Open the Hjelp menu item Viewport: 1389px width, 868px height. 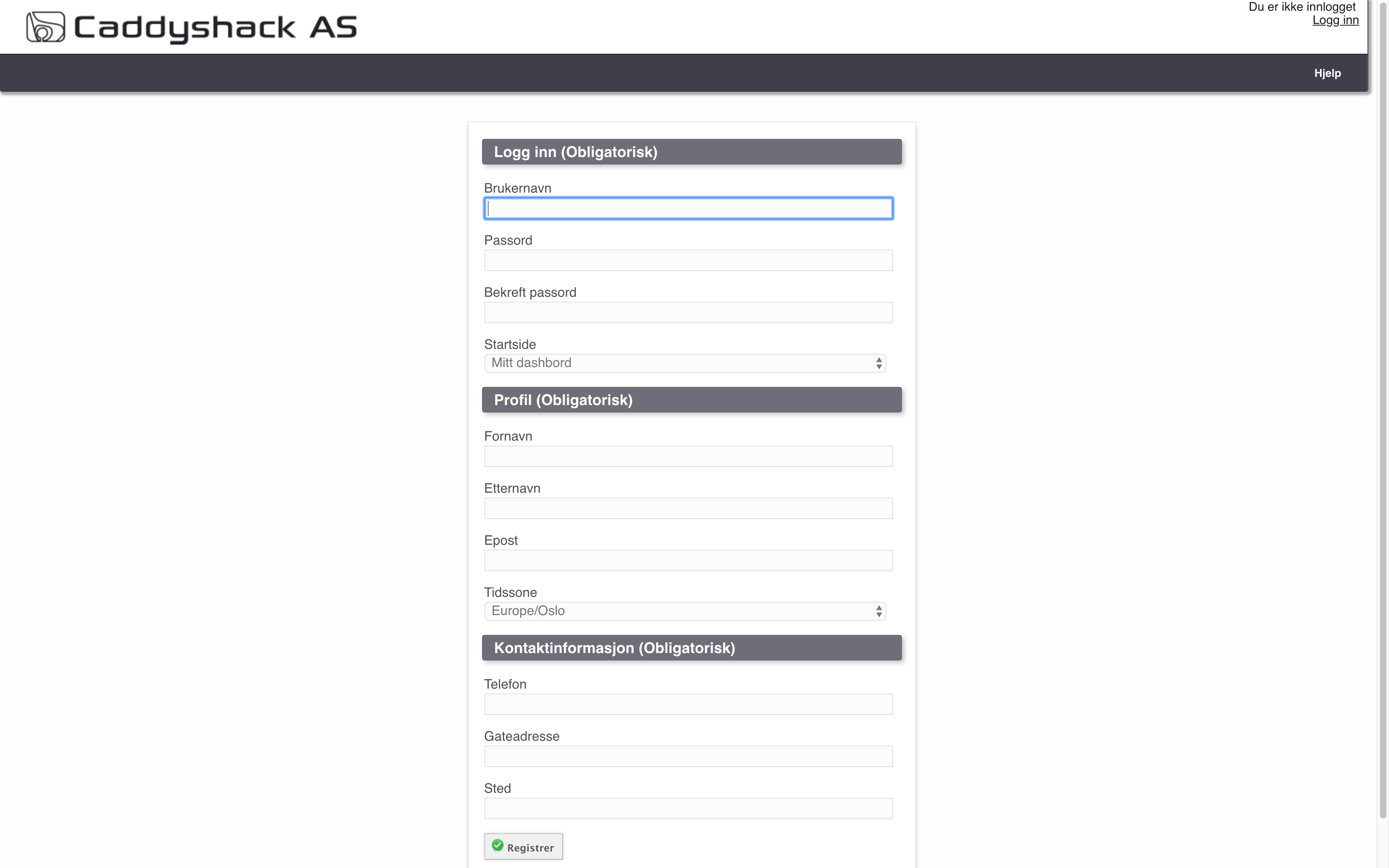pos(1327,74)
